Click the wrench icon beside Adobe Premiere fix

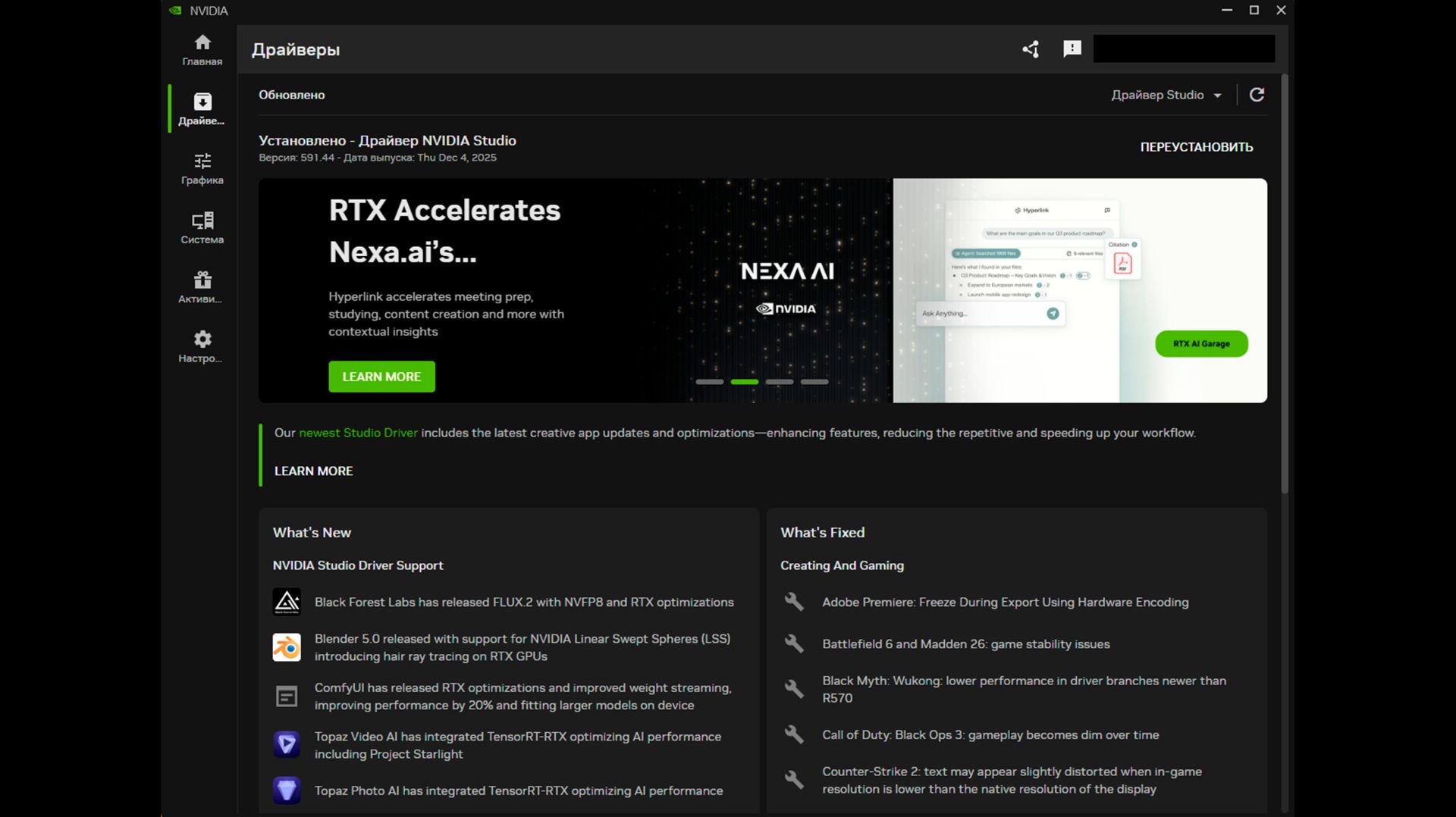click(794, 602)
